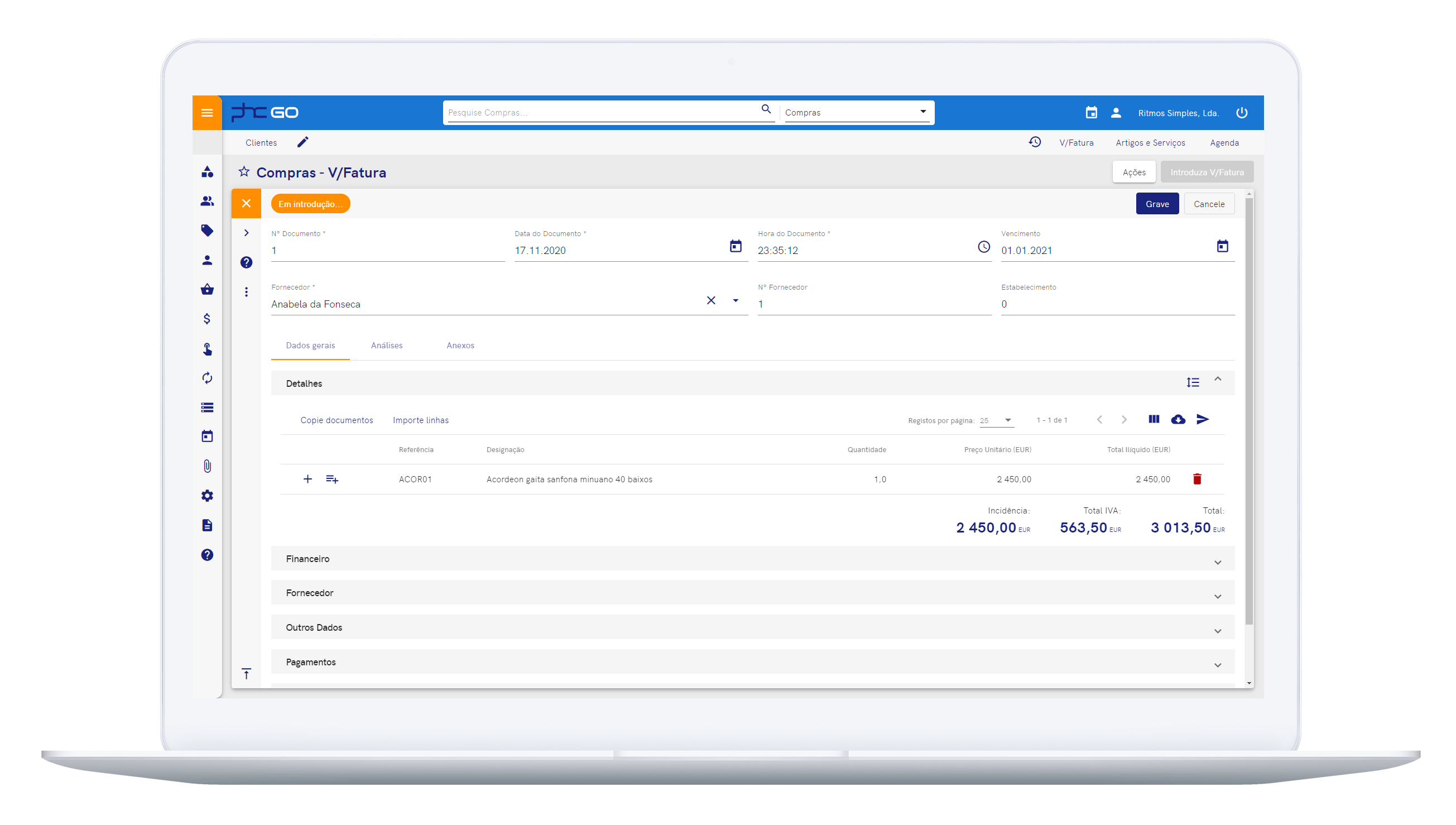Open Vencimento calendar picker

(x=1222, y=247)
